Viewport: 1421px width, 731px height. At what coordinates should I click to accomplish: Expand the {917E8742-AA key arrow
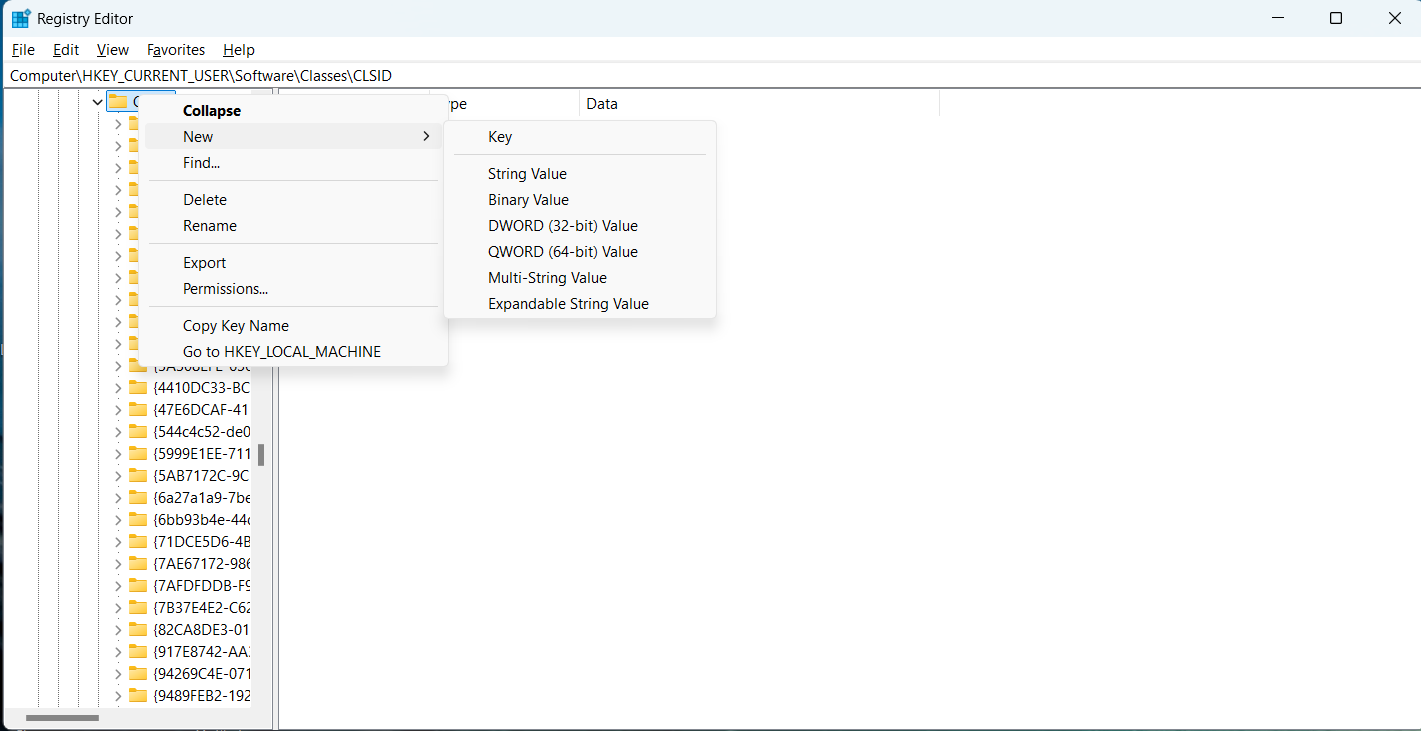(118, 652)
